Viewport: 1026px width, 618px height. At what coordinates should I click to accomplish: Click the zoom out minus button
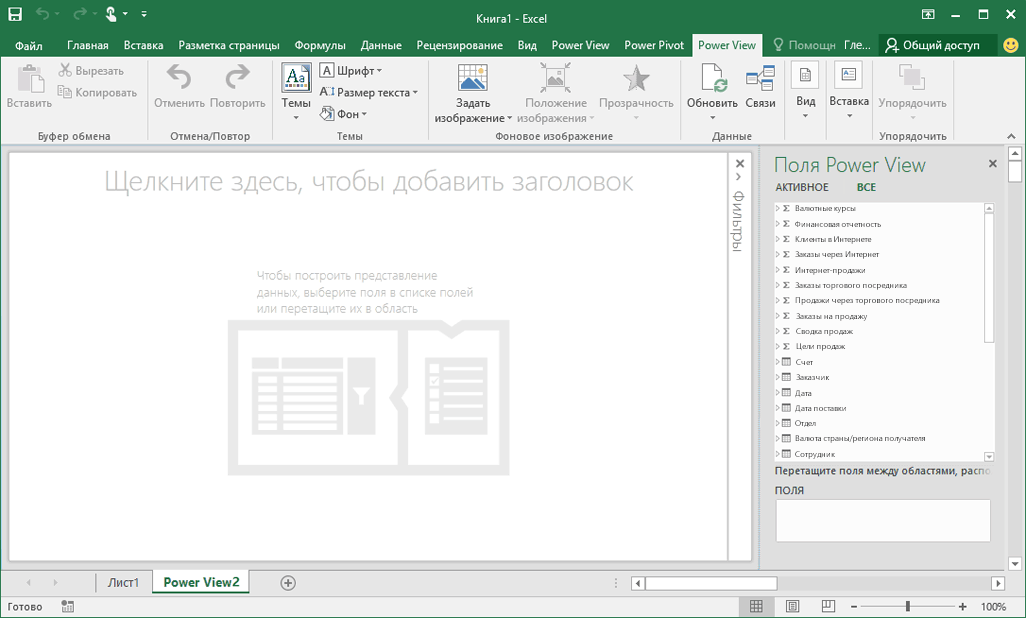click(x=854, y=607)
